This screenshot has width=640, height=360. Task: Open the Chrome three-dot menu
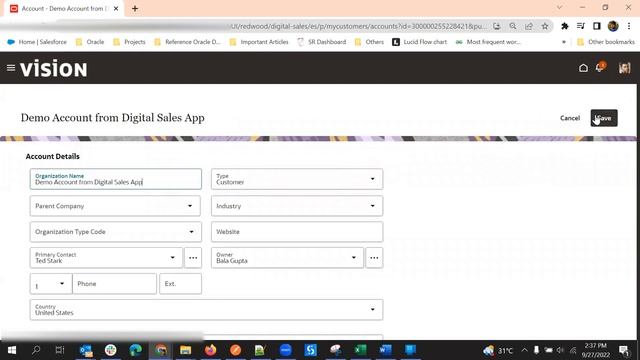(x=629, y=26)
